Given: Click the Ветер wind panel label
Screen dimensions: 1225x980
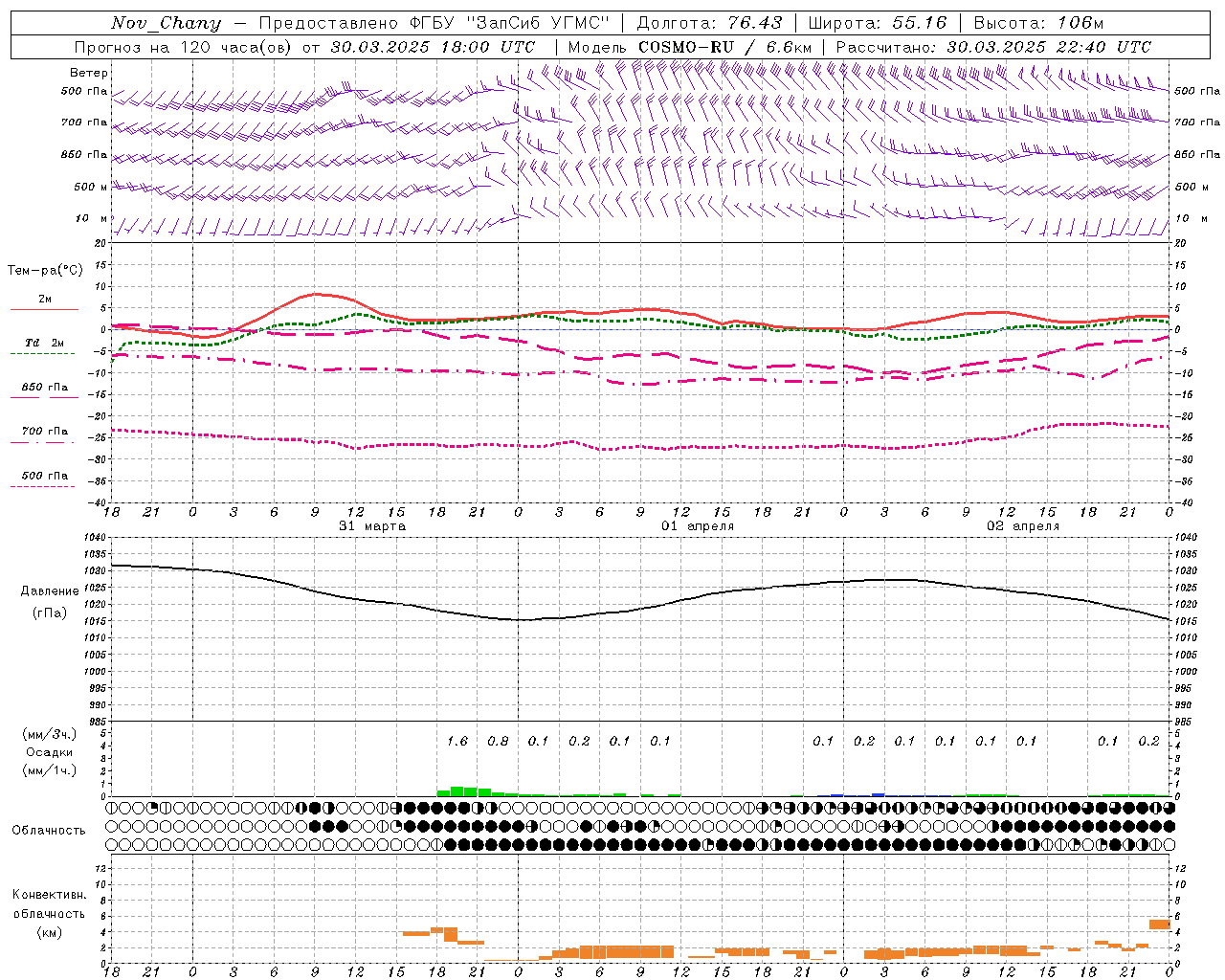Looking at the screenshot, I should (89, 73).
